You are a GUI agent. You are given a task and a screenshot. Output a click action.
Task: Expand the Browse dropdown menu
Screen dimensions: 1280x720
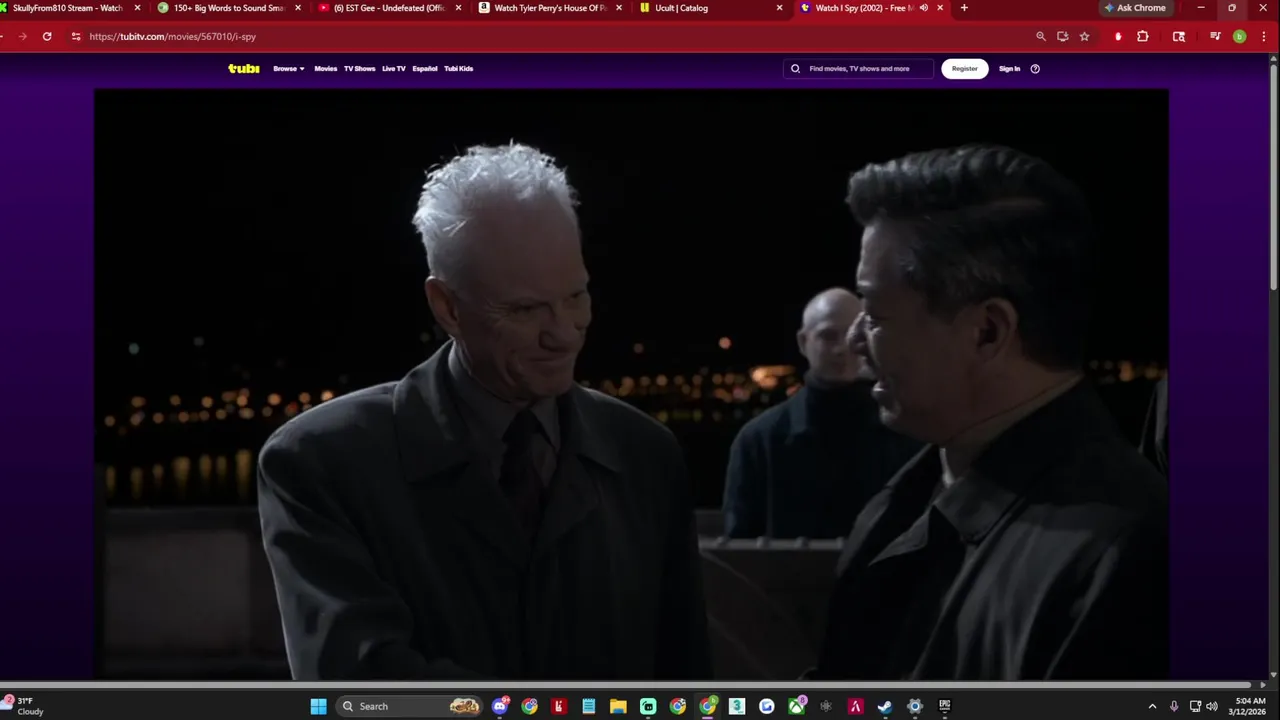click(288, 69)
